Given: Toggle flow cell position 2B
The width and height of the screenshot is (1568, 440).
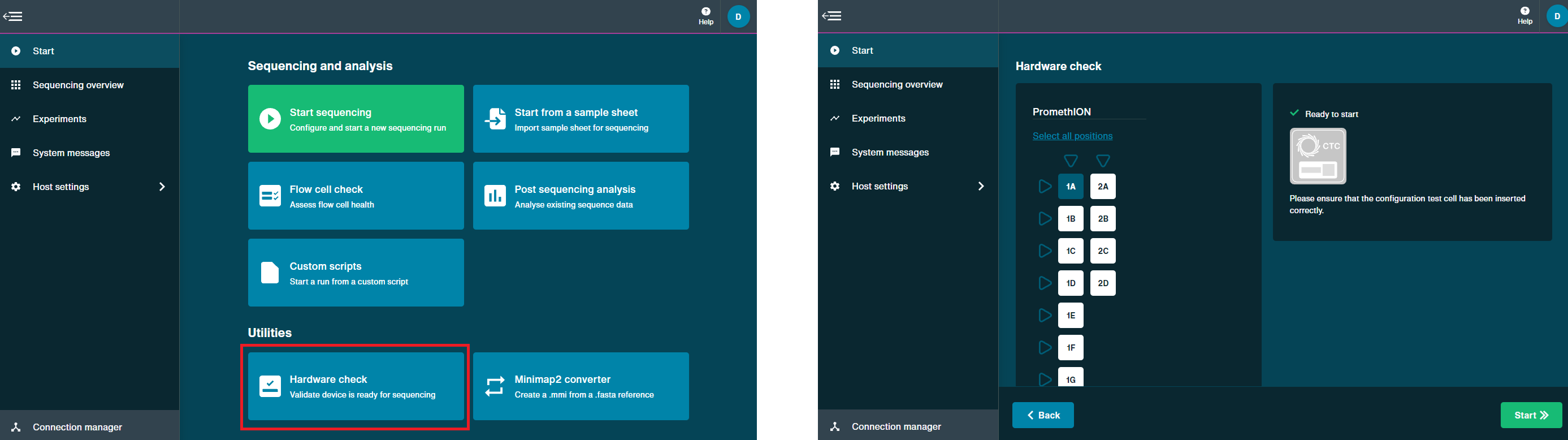Looking at the screenshot, I should click(x=1103, y=219).
